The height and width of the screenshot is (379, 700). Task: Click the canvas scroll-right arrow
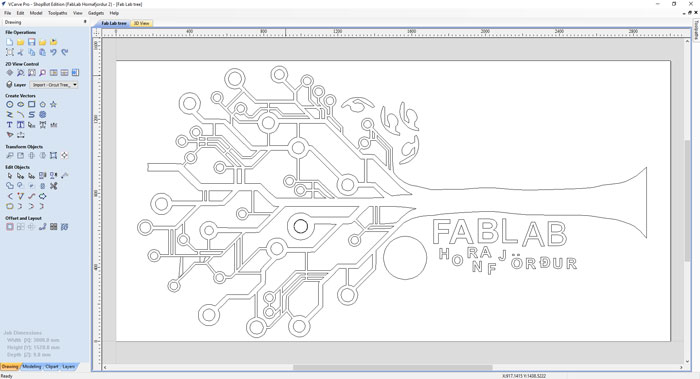coord(682,367)
